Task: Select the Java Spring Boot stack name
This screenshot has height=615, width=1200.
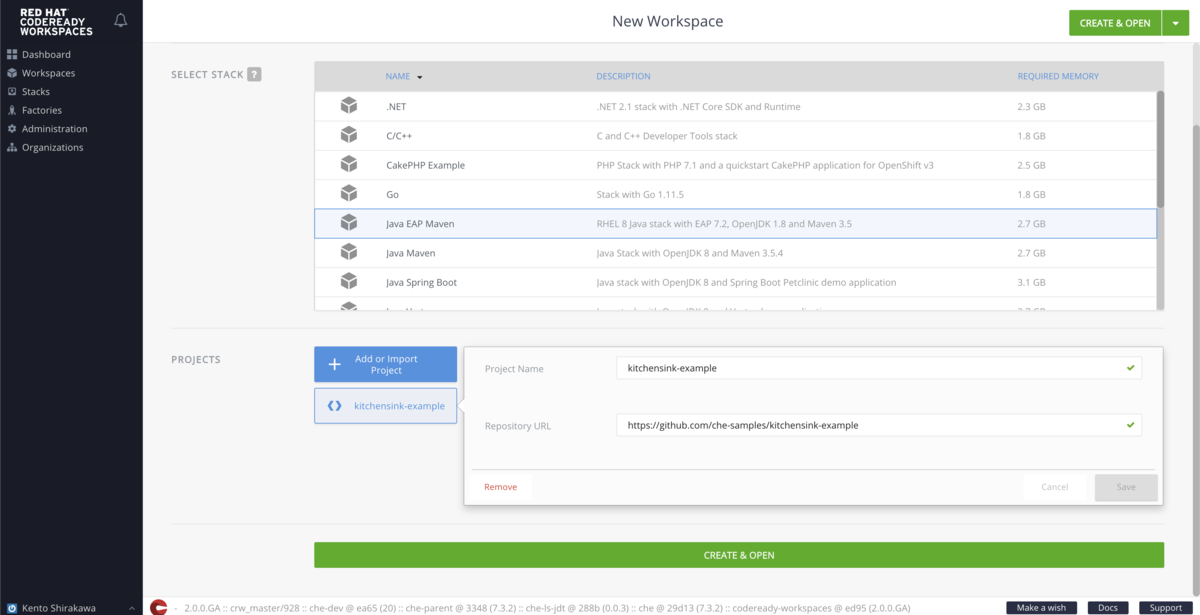Action: tap(421, 282)
